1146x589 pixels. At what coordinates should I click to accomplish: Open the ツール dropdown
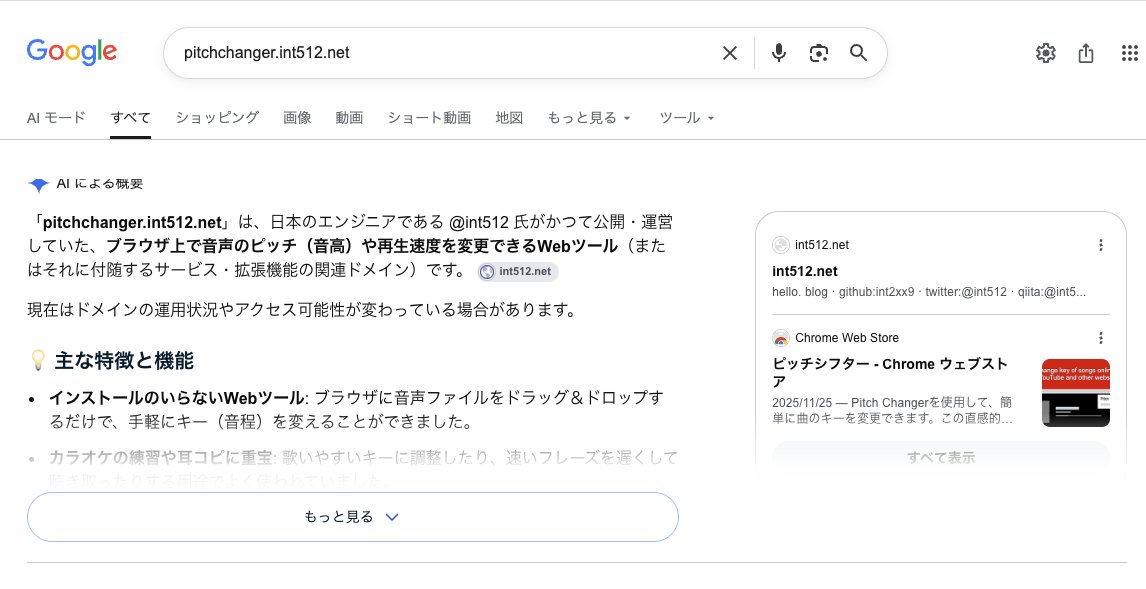point(687,118)
